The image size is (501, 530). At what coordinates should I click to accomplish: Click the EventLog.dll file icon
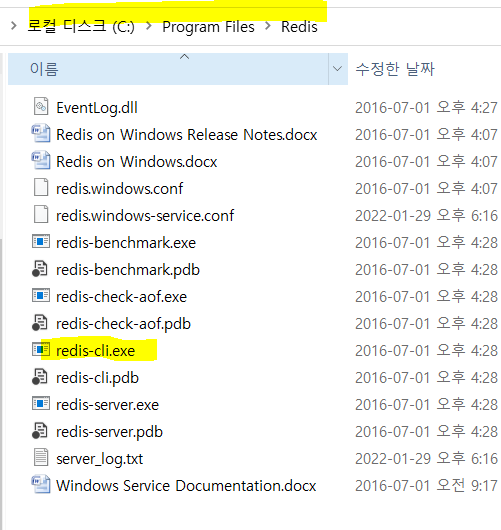(41, 106)
